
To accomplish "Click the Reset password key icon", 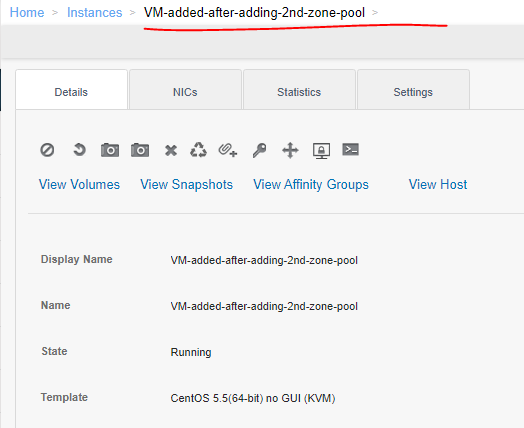I will [259, 150].
